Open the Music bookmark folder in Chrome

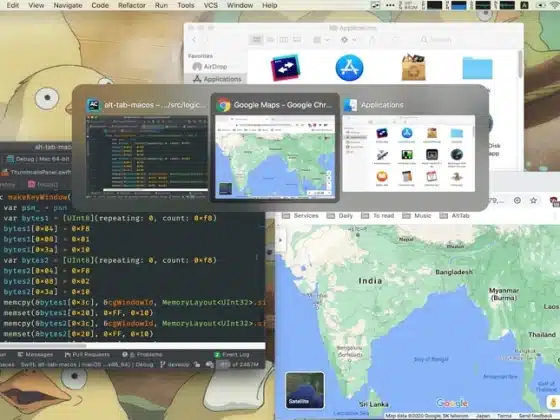pos(416,216)
